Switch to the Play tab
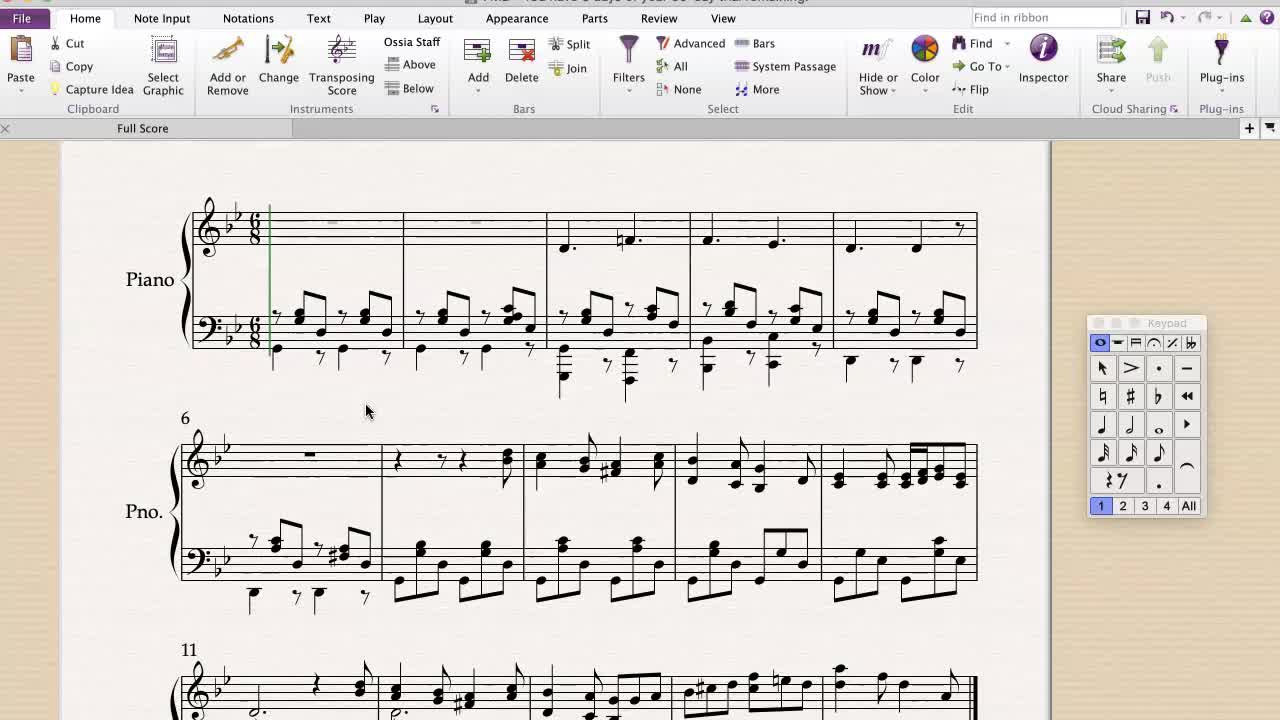This screenshot has width=1280, height=720. [374, 18]
